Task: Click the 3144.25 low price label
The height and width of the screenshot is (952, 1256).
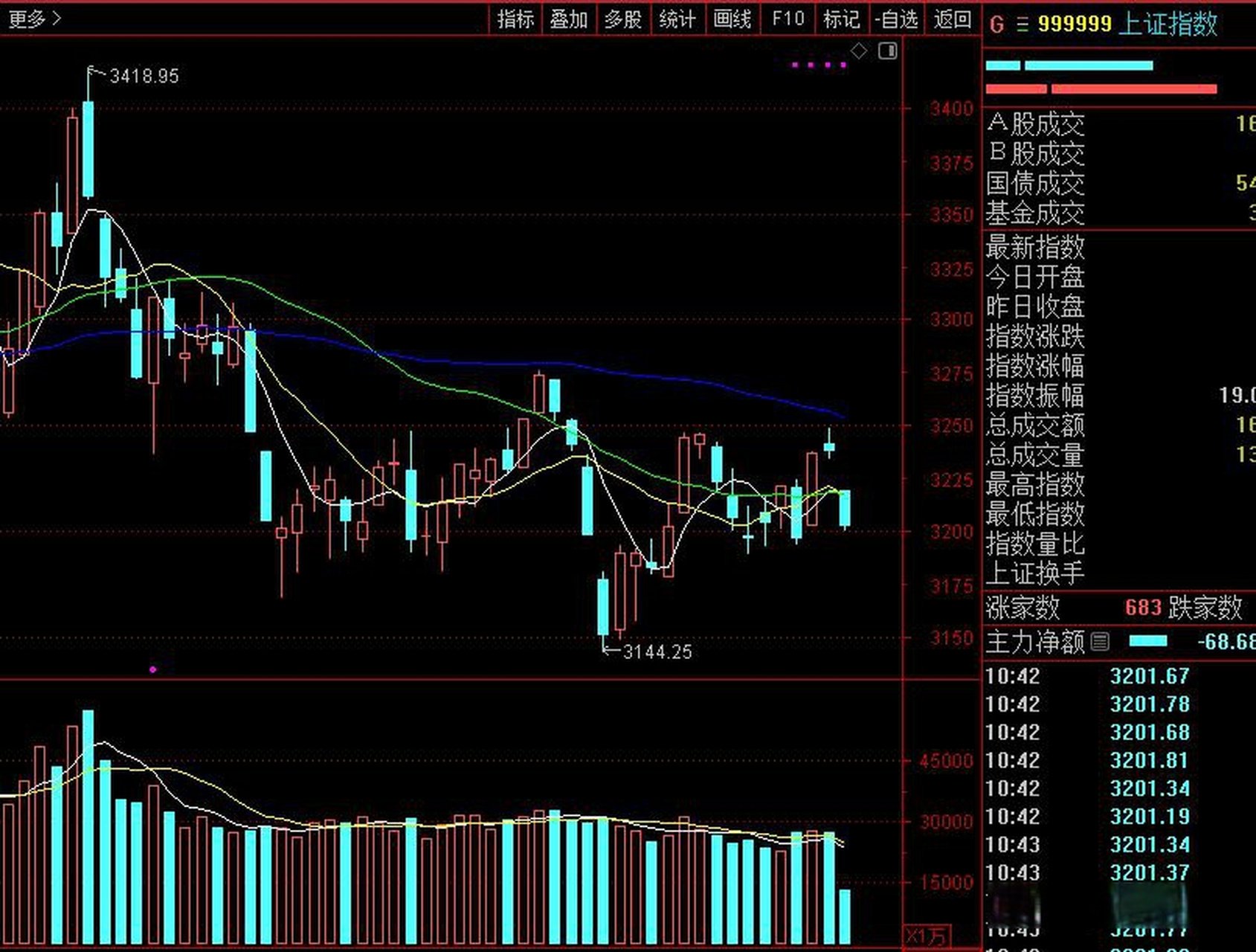Action: pyautogui.click(x=657, y=652)
